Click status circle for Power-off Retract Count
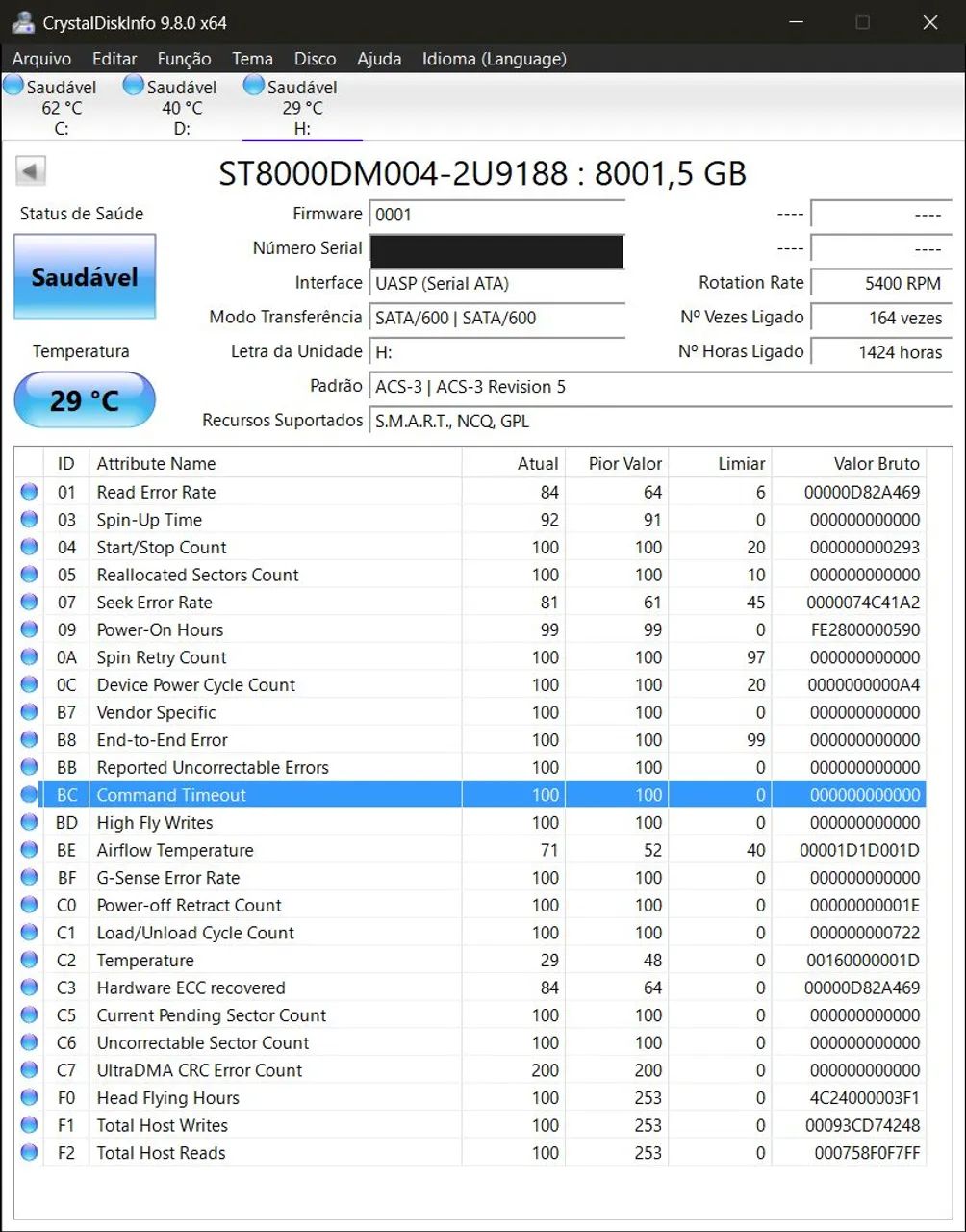This screenshot has height=1232, width=966. 29,906
